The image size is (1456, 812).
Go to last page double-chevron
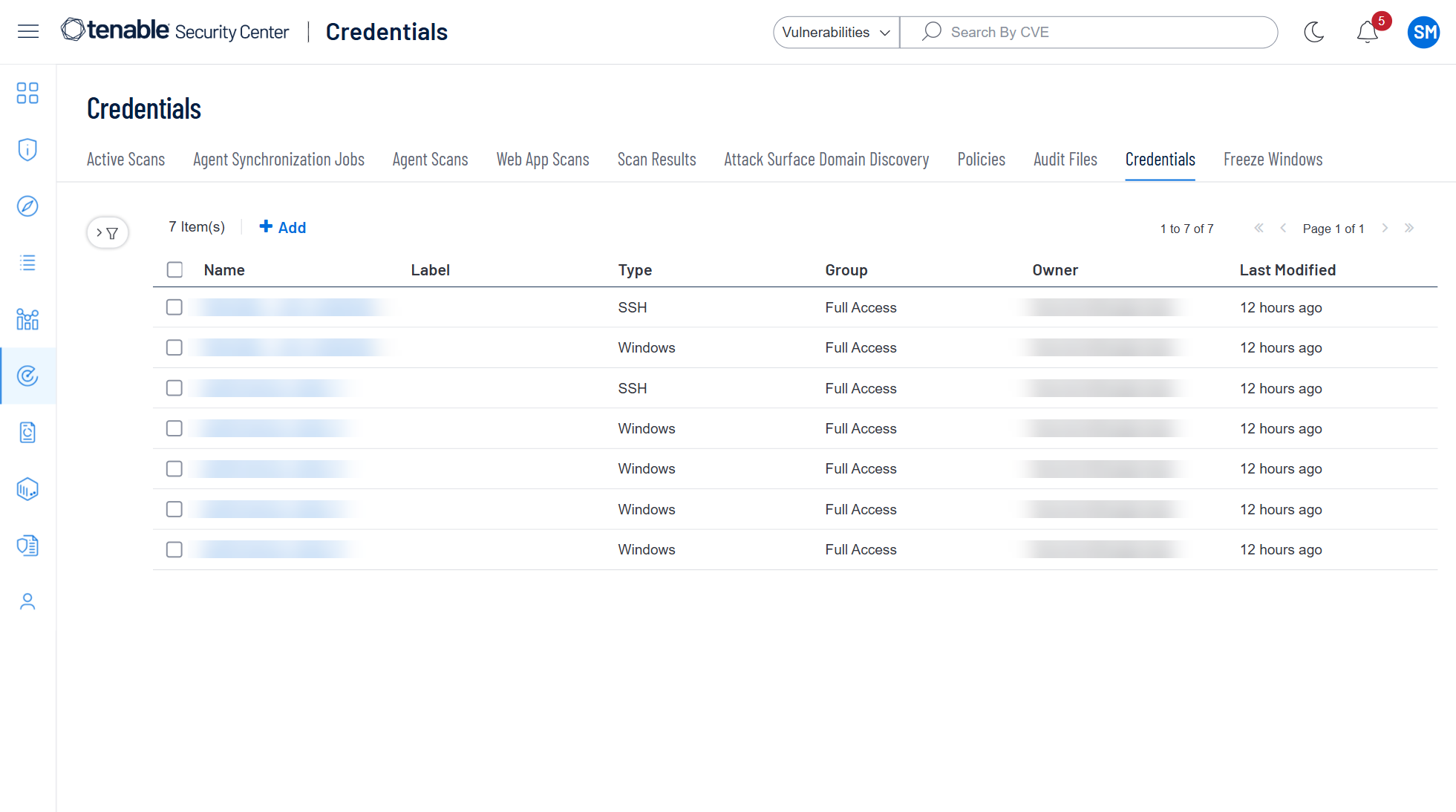click(1409, 228)
